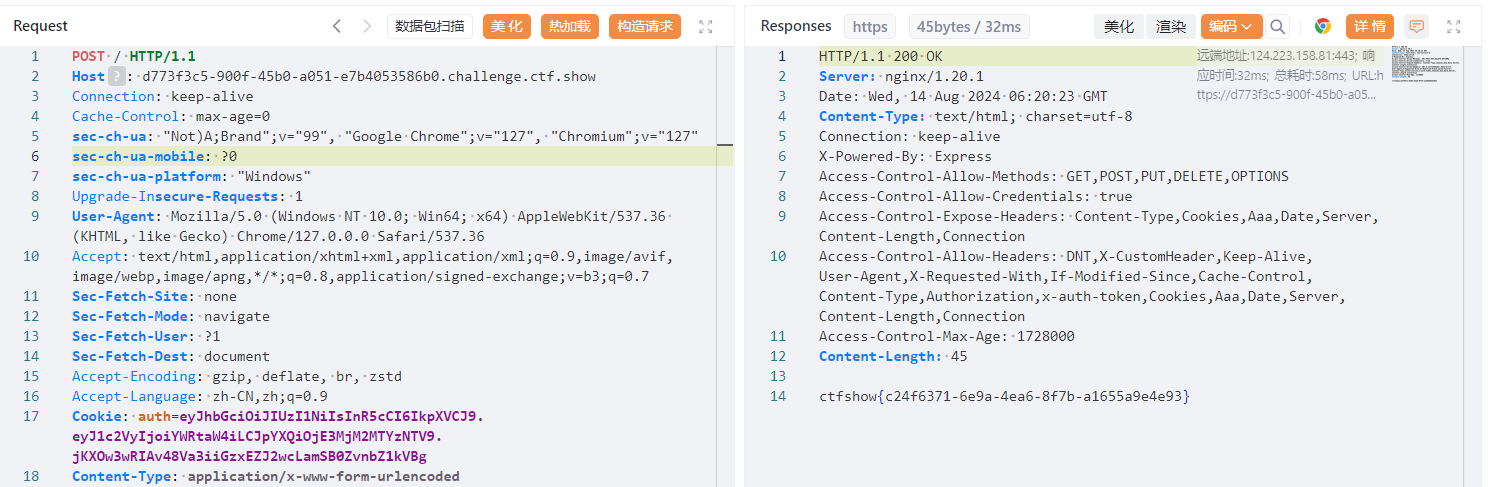Click the 45bytes / 32ms size tag
Screen dimensions: 1497x487
pyautogui.click(x=969, y=27)
